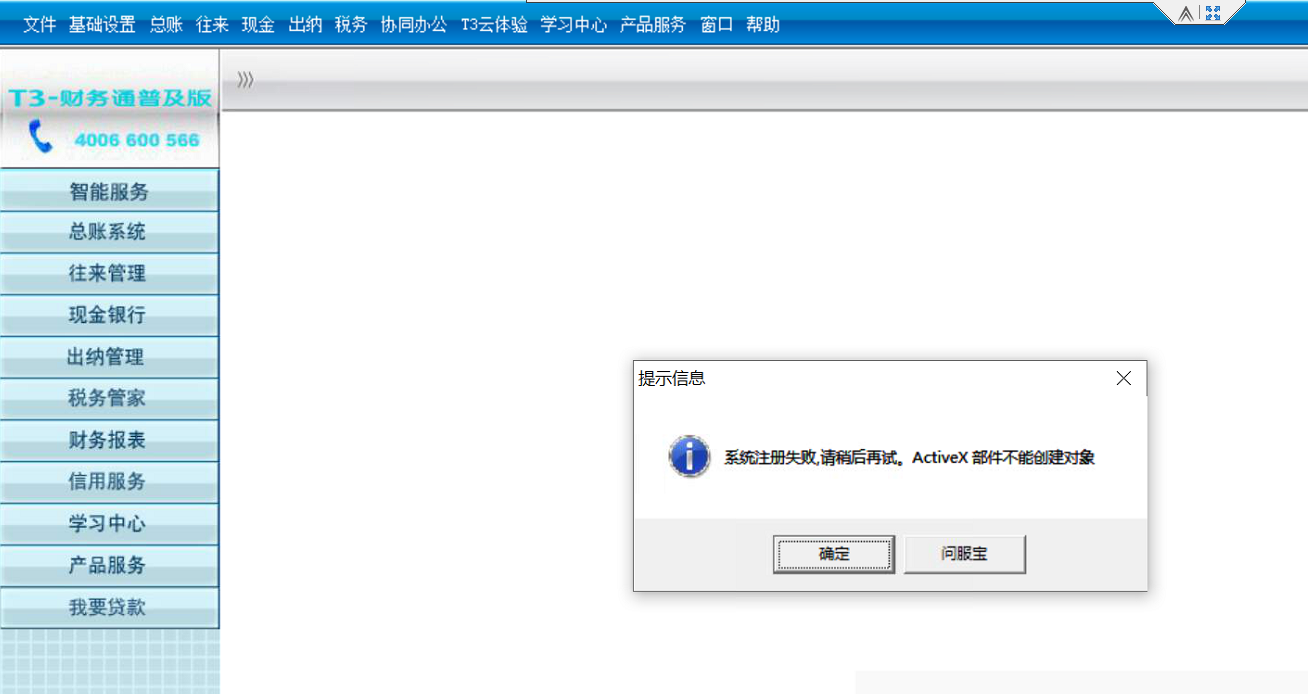This screenshot has width=1308, height=694.
Task: Select 我要贷款 in the sidebar
Action: [109, 607]
